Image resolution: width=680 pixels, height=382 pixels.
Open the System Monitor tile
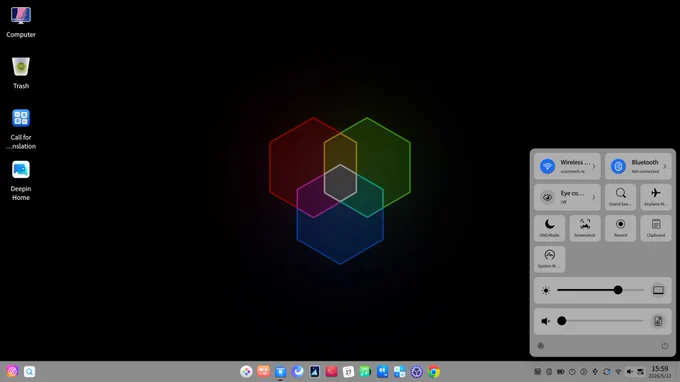549,259
